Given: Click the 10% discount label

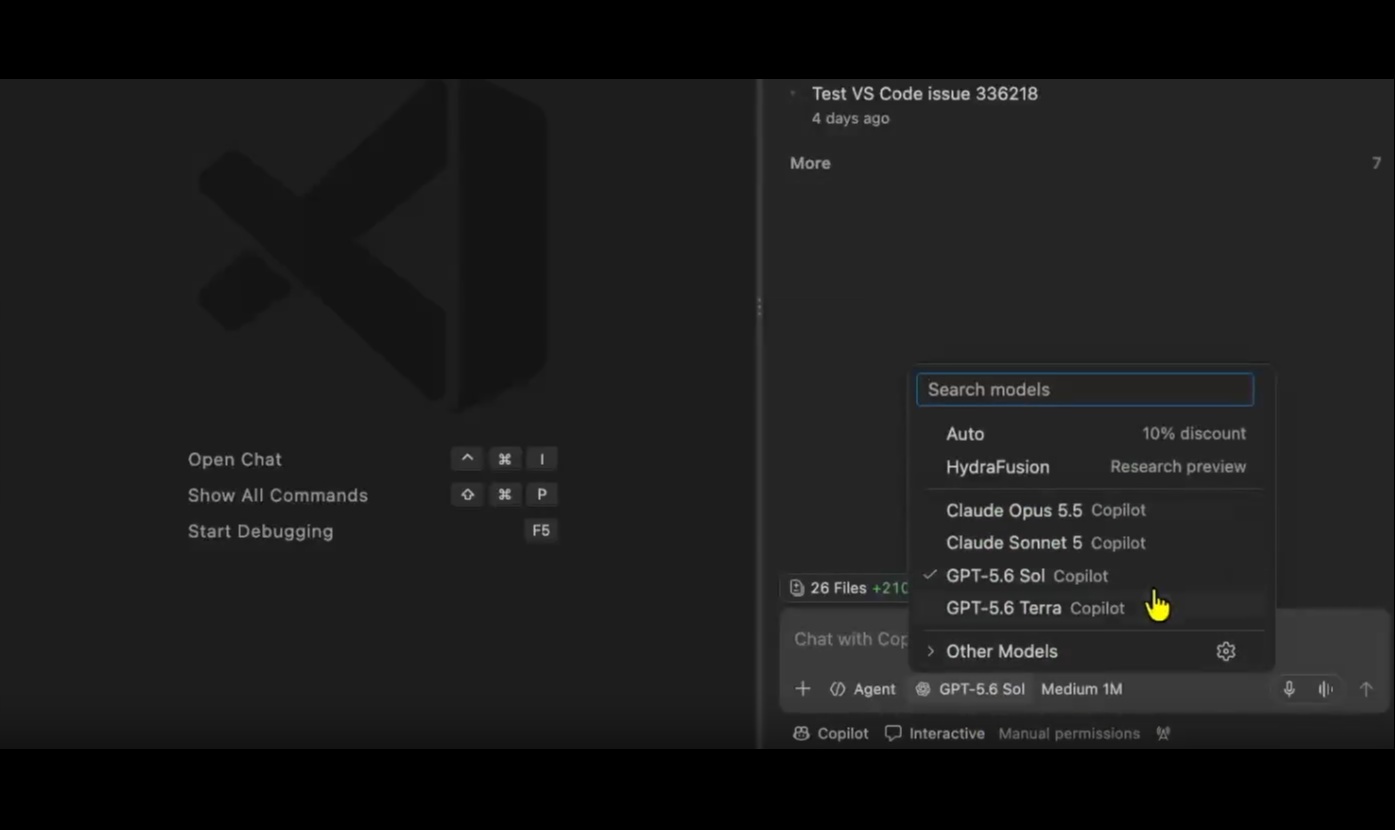Looking at the screenshot, I should (x=1194, y=434).
